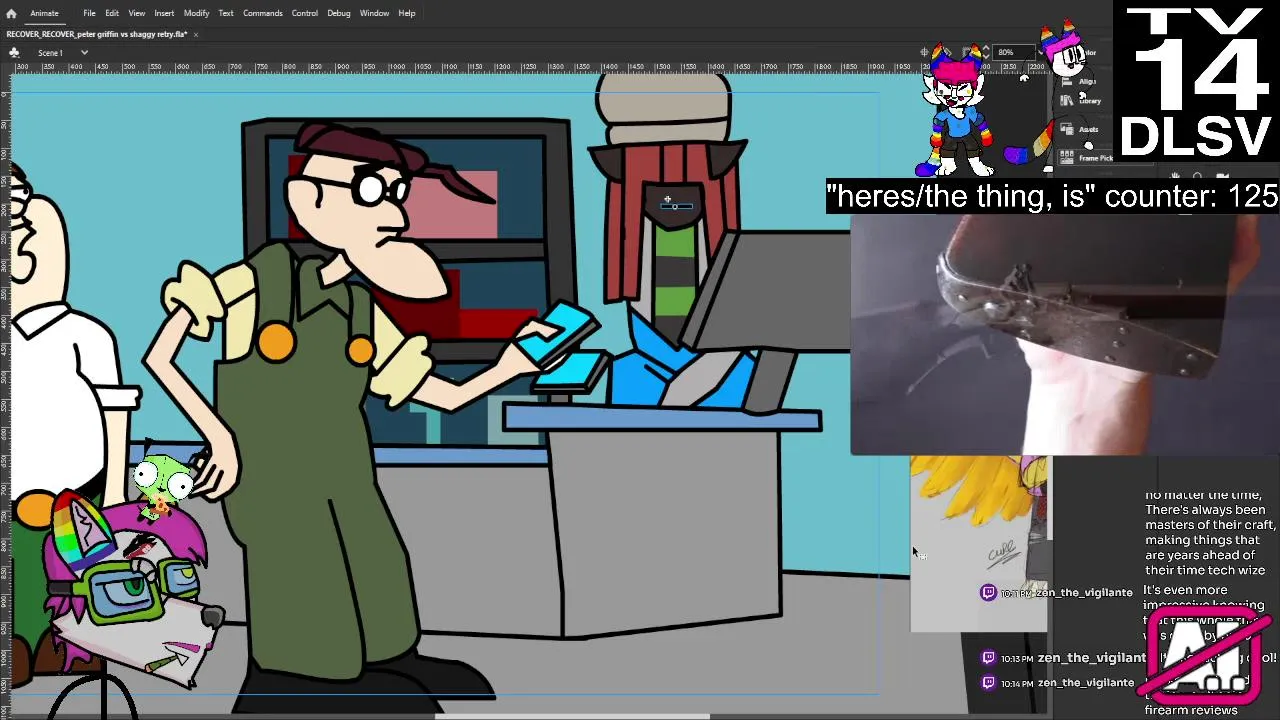Viewport: 1280px width, 720px height.
Task: Click zen_the_vigilante chat username at 10:13 PM
Action: click(x=1091, y=658)
